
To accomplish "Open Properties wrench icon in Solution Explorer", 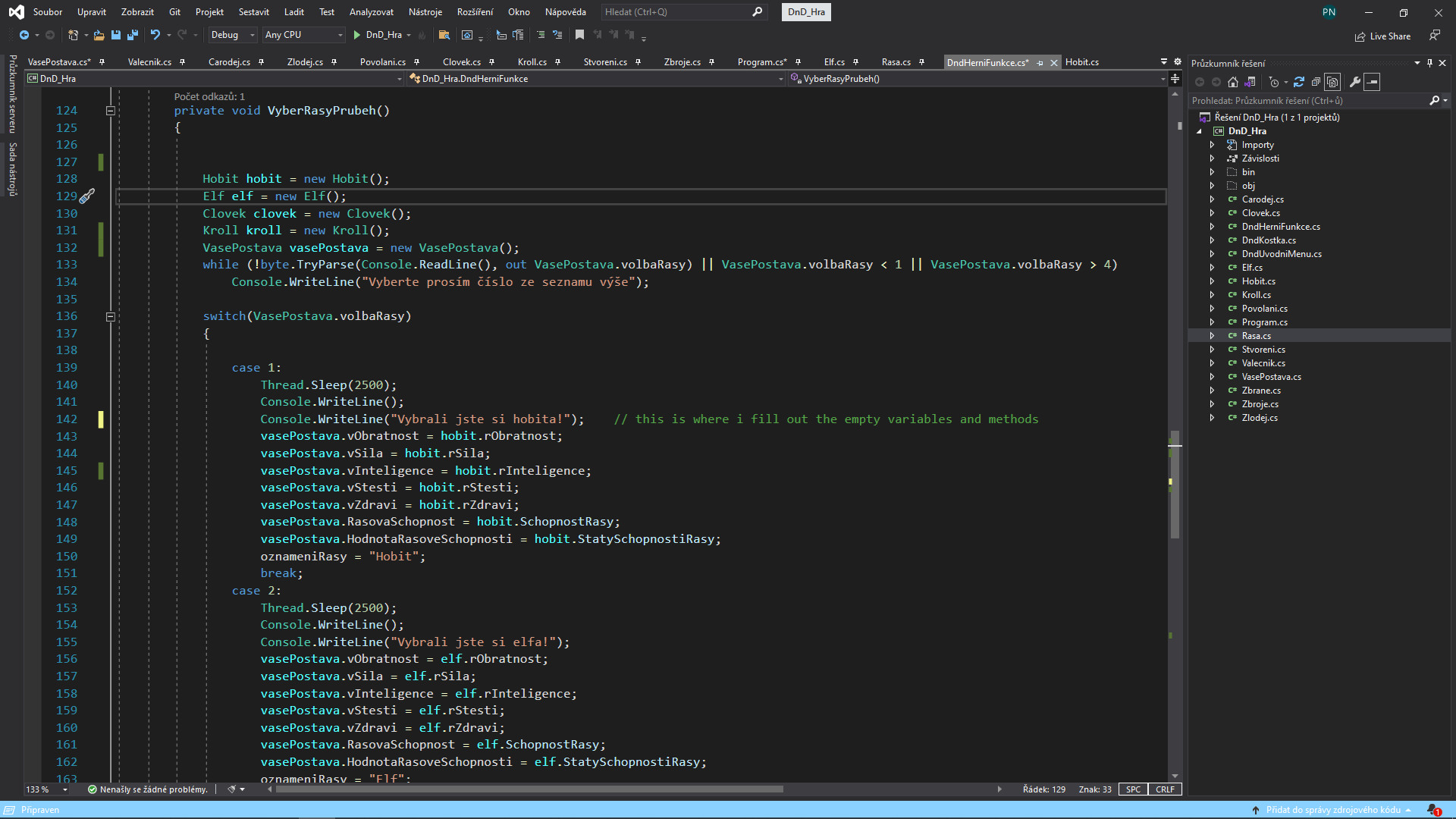I will [x=1354, y=82].
